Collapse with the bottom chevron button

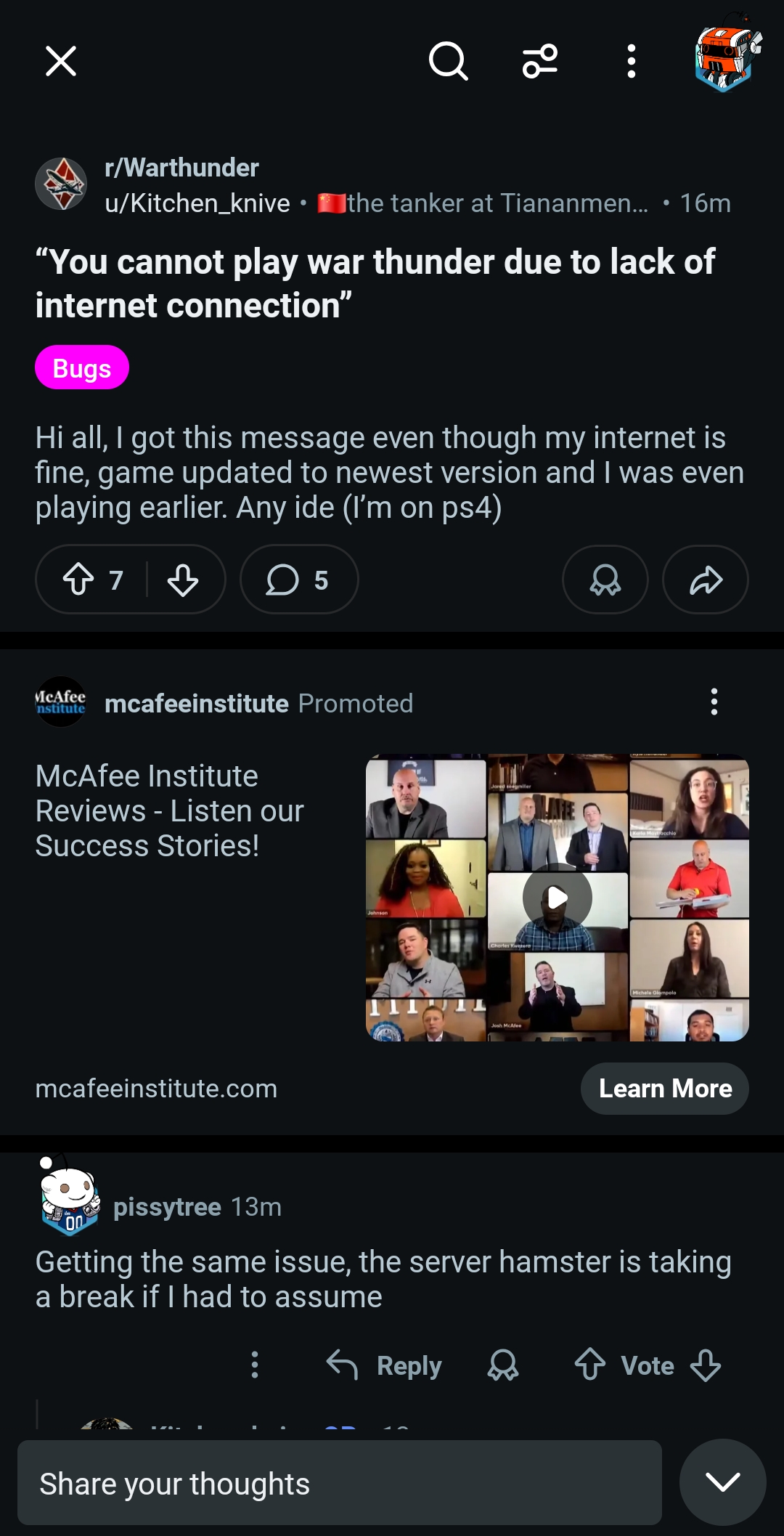(722, 1482)
